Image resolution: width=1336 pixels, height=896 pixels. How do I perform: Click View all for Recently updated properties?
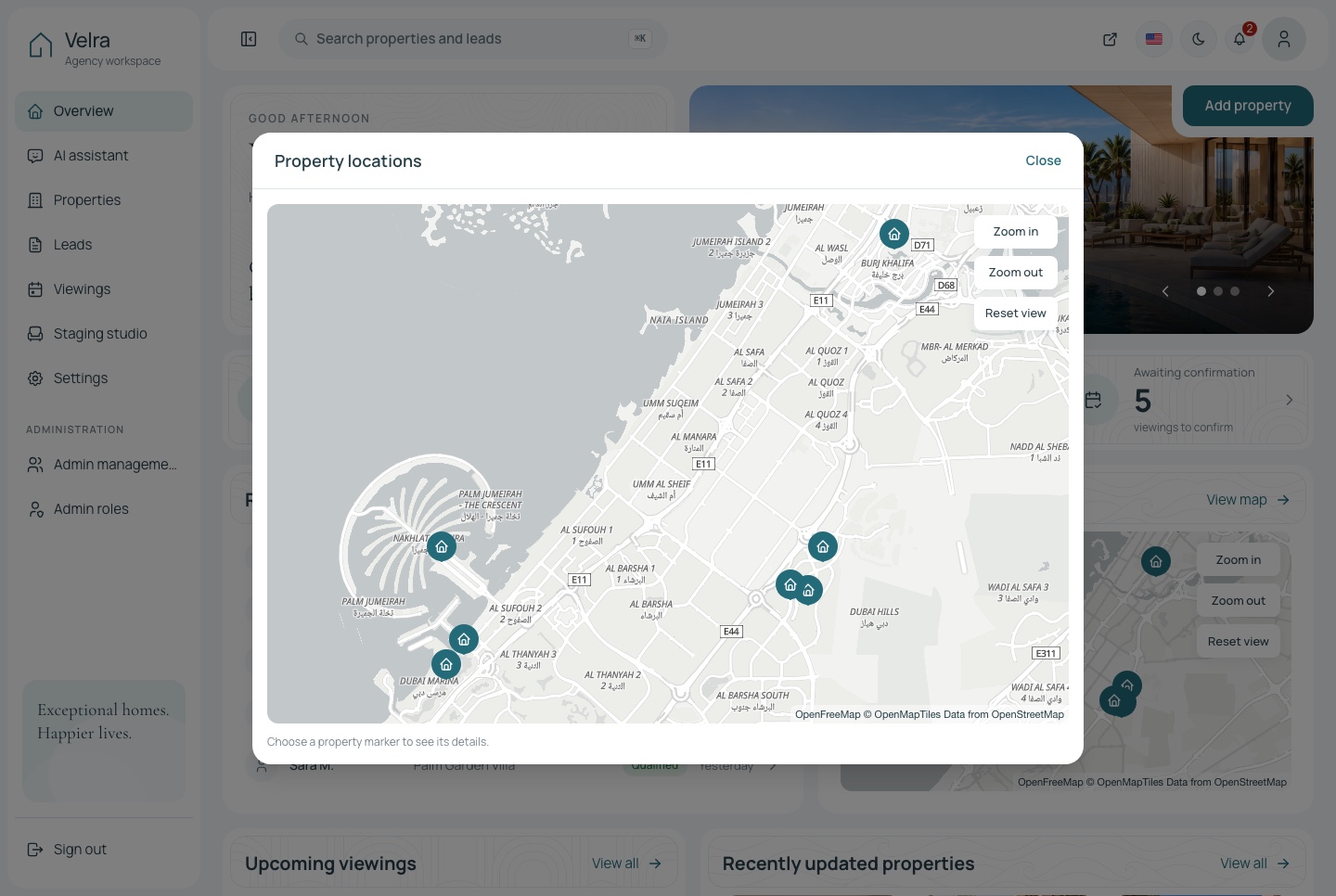point(1255,864)
